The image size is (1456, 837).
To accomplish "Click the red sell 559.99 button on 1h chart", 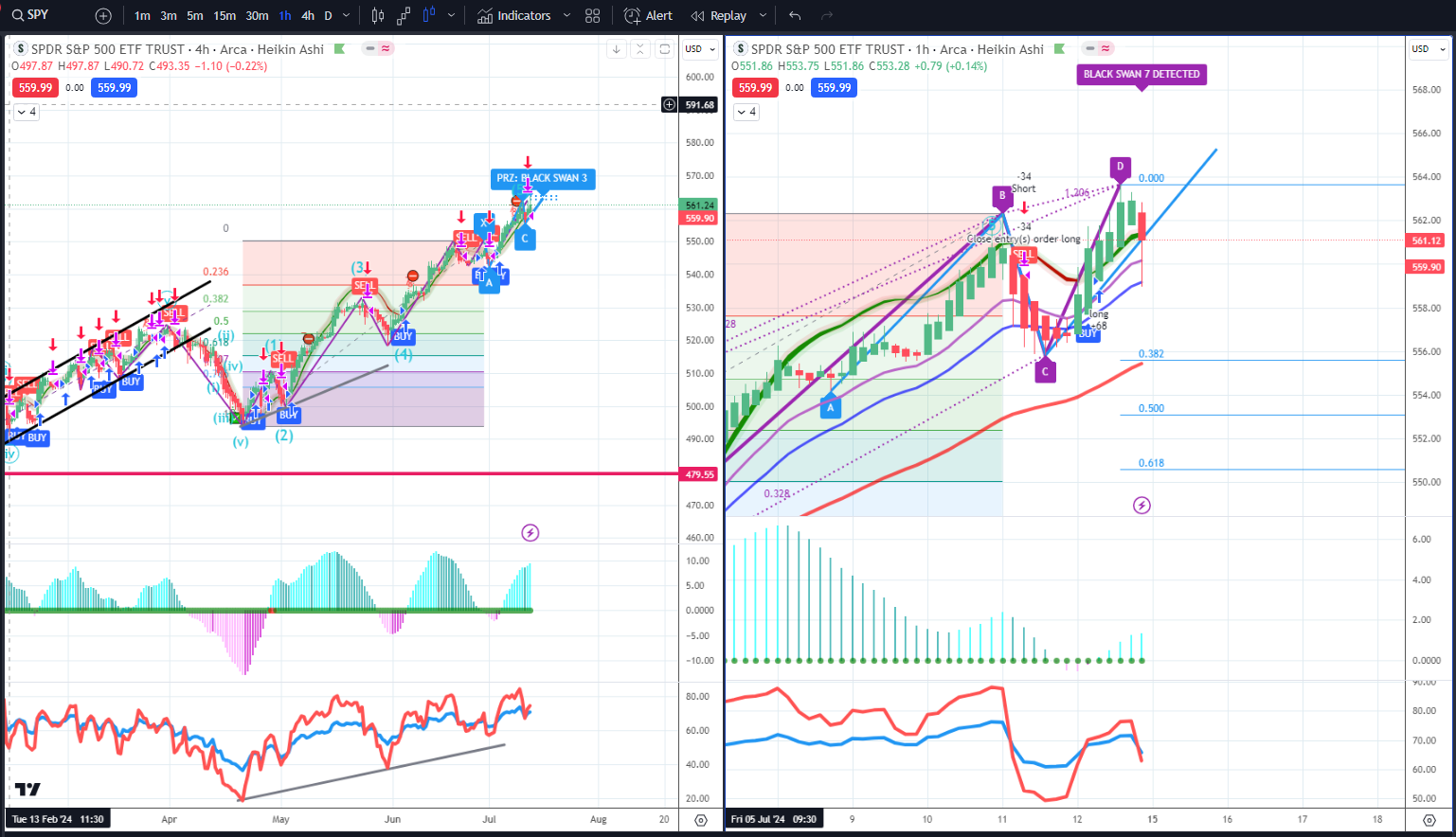I will [756, 88].
